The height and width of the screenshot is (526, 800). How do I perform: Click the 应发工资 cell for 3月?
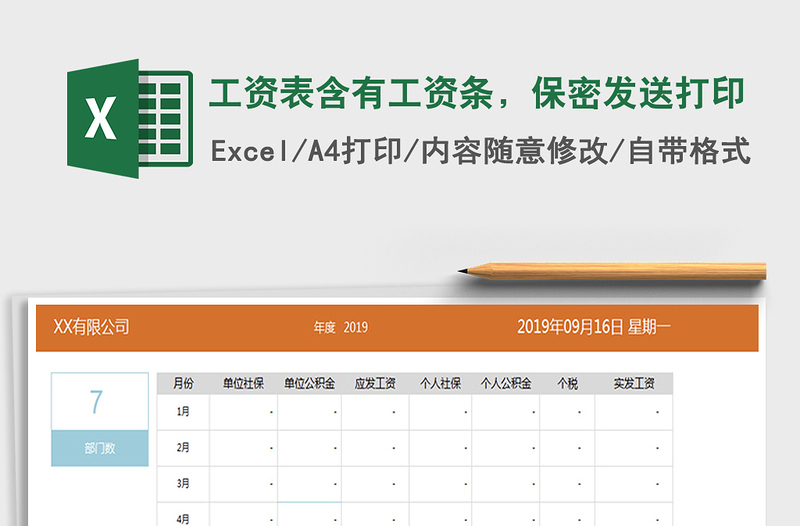(x=376, y=484)
